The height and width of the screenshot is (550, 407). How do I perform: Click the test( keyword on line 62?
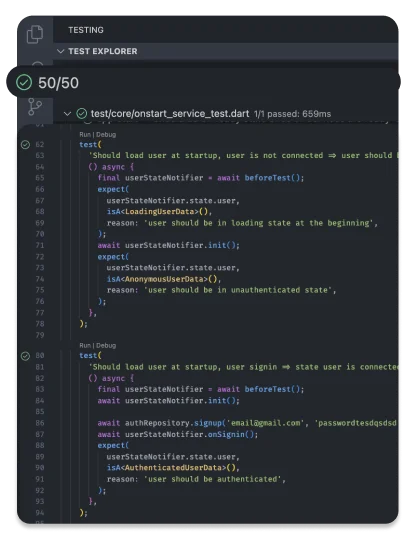pos(90,145)
